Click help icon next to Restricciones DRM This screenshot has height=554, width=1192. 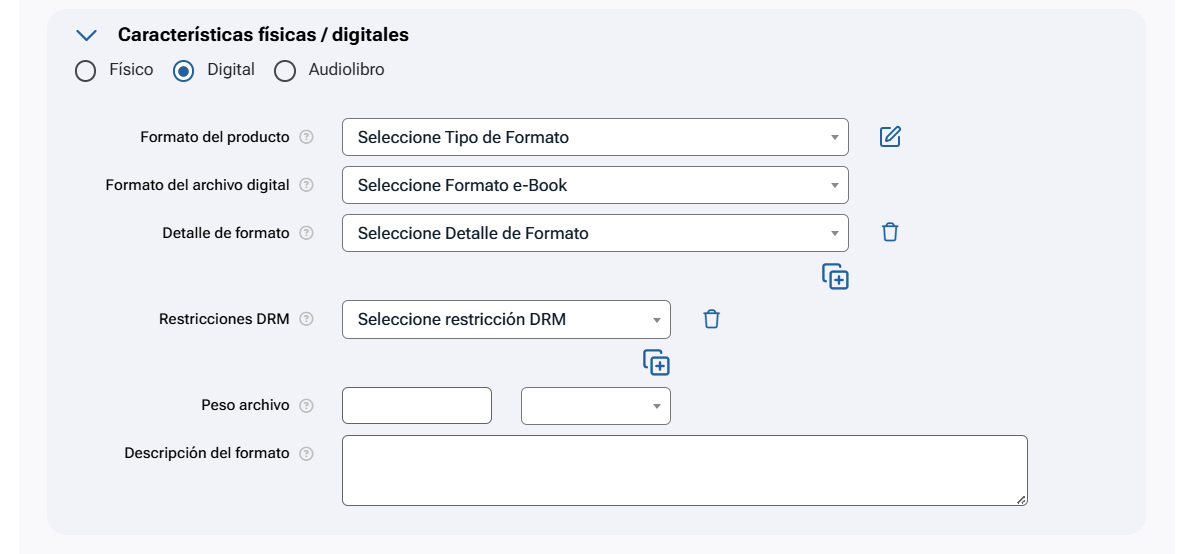coord(307,319)
